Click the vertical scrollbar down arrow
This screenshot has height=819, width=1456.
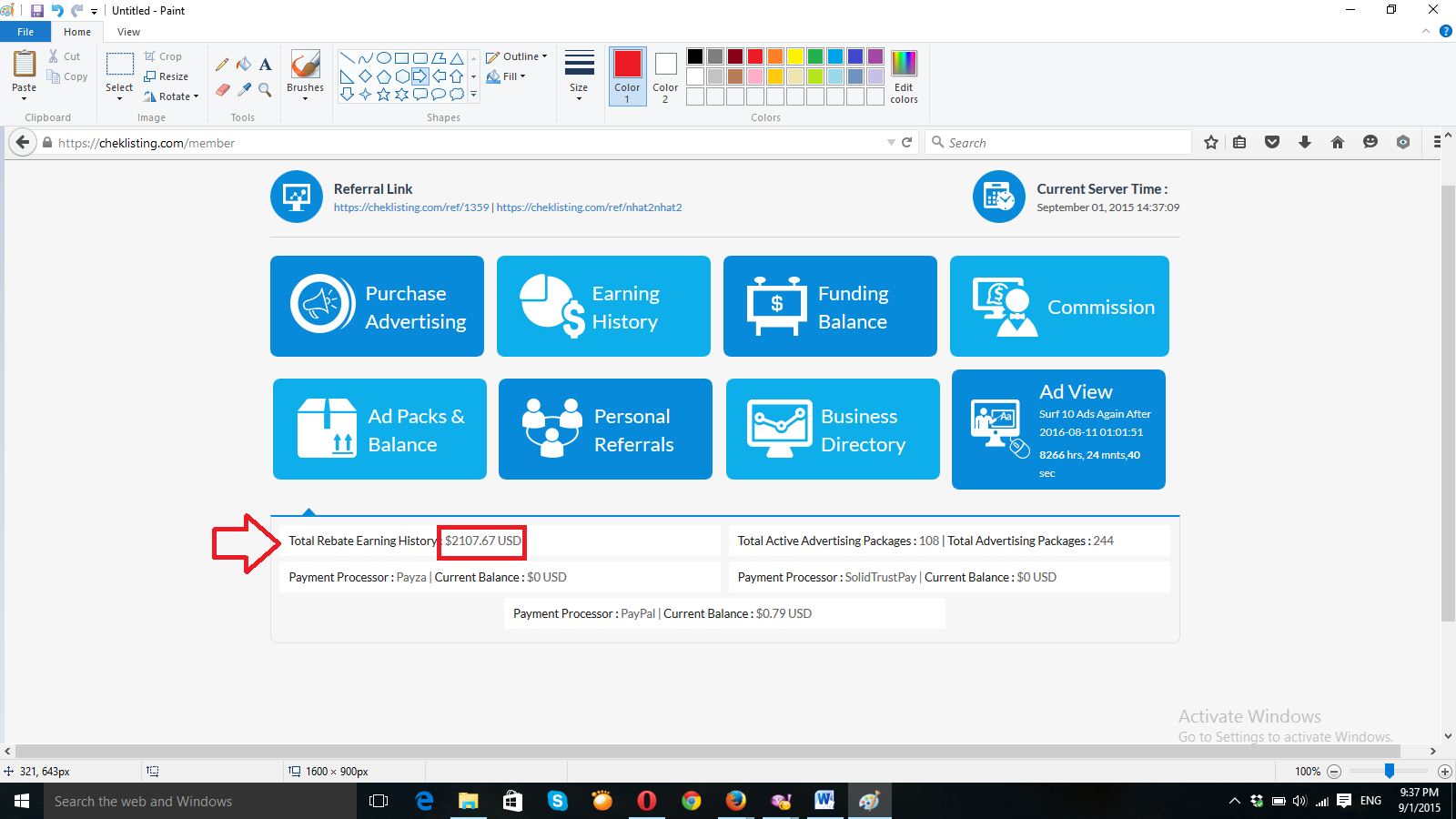[1448, 736]
